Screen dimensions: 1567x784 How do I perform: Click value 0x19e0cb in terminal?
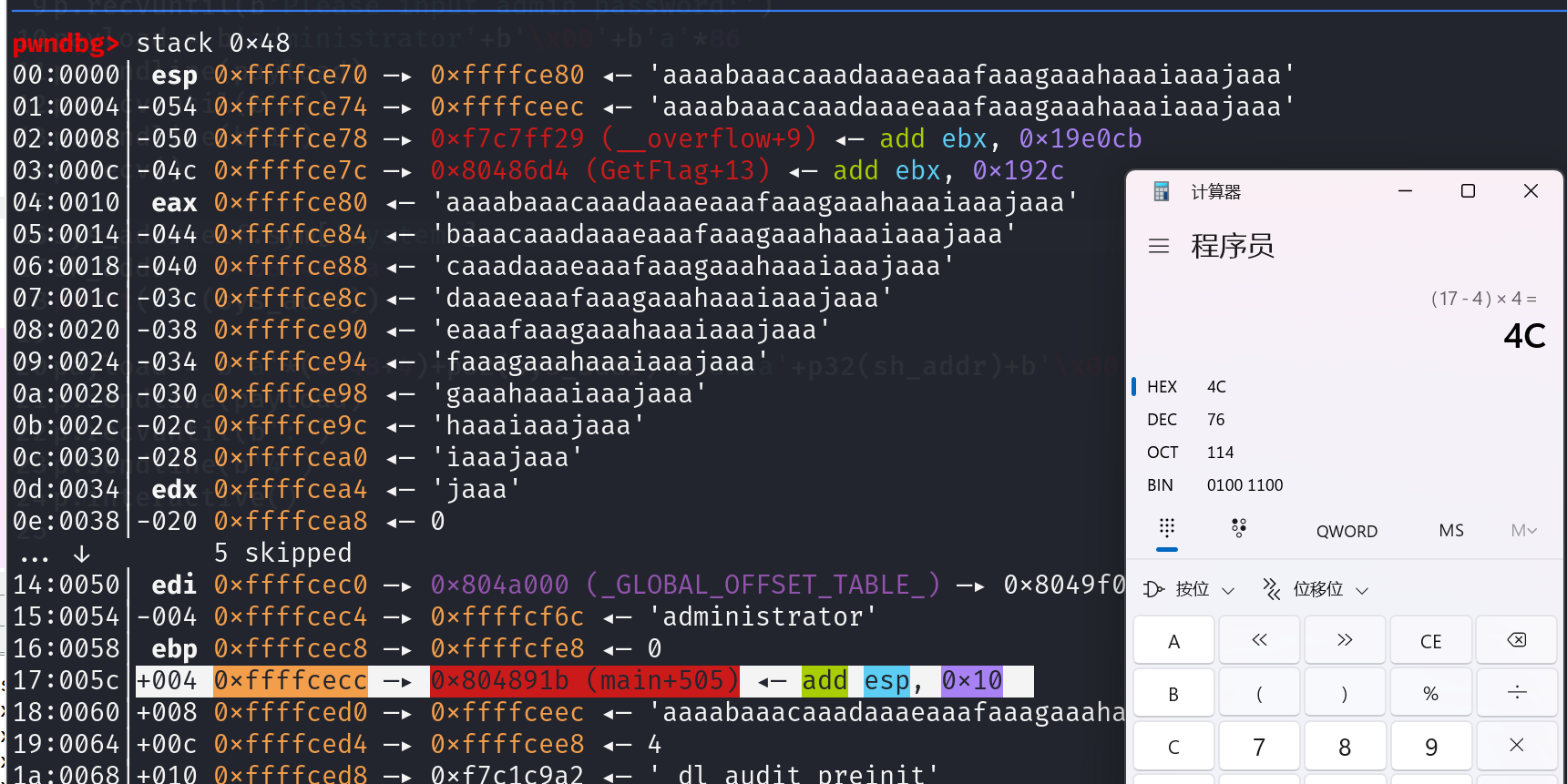pyautogui.click(x=1080, y=138)
